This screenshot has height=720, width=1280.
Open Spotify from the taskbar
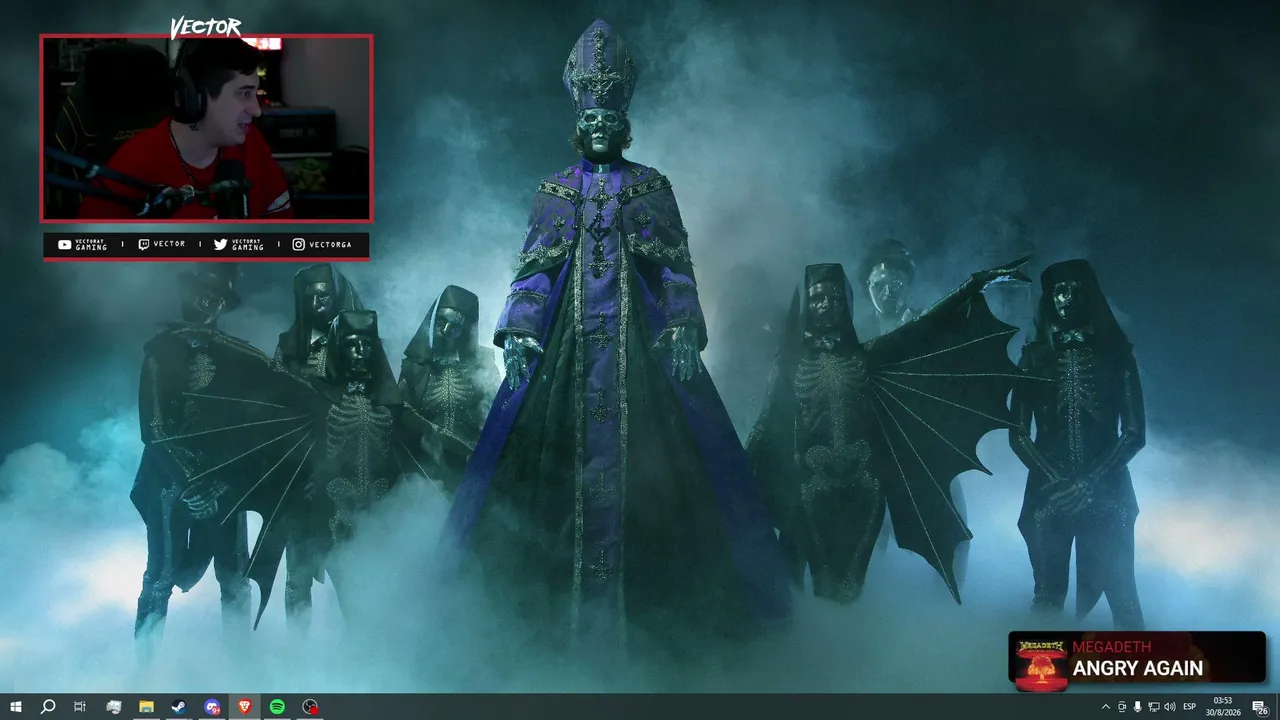pyautogui.click(x=277, y=707)
